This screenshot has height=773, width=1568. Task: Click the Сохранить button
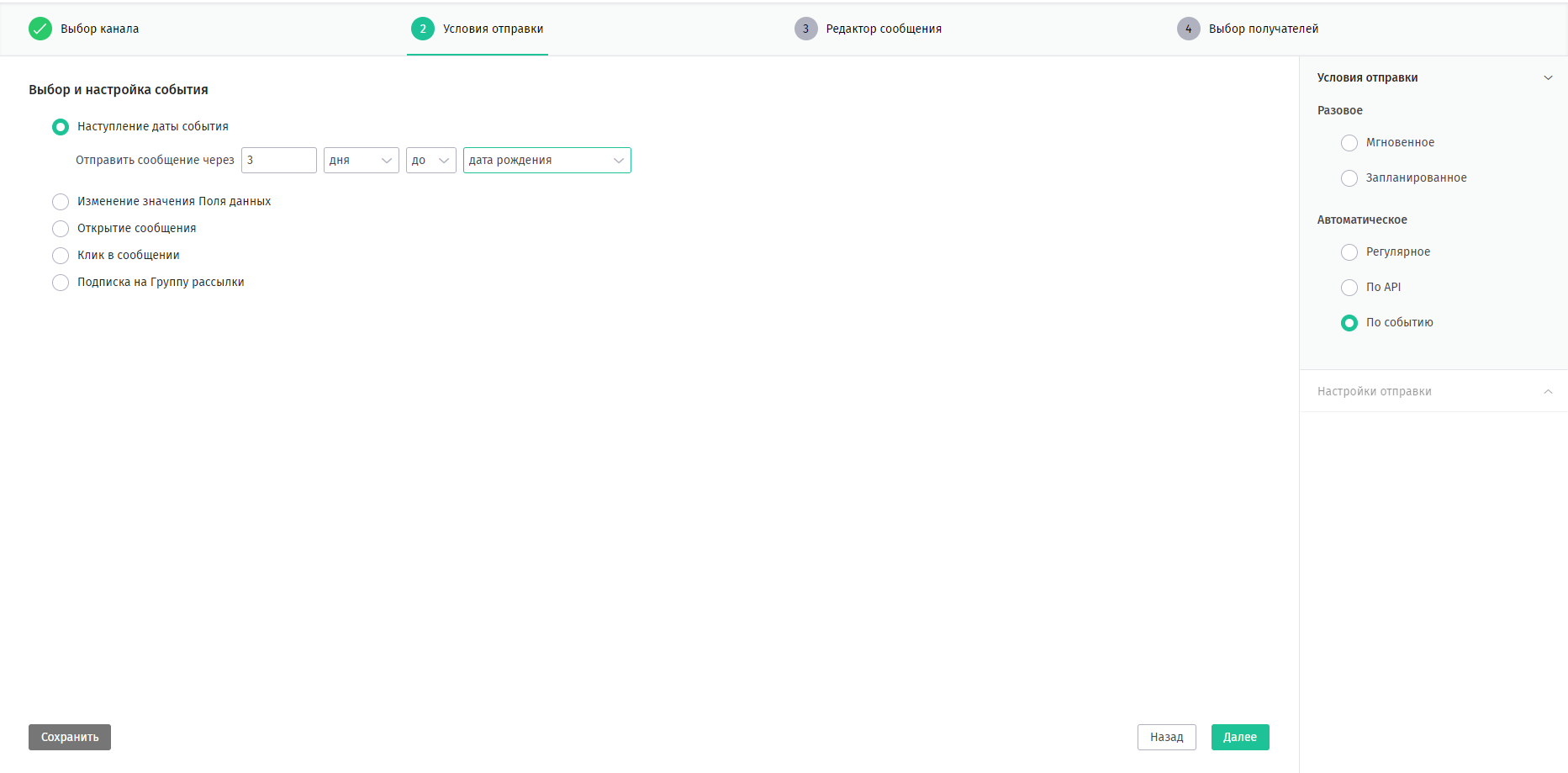pyautogui.click(x=70, y=737)
